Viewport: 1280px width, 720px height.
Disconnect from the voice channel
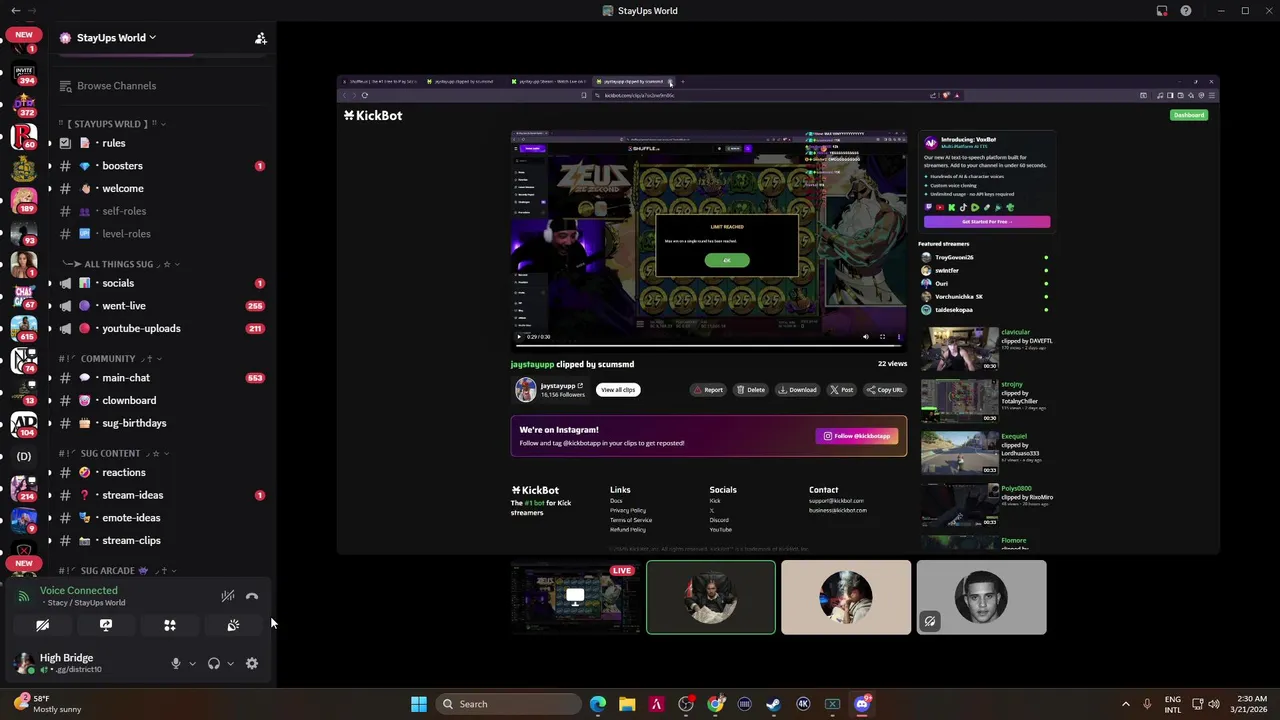[x=252, y=596]
